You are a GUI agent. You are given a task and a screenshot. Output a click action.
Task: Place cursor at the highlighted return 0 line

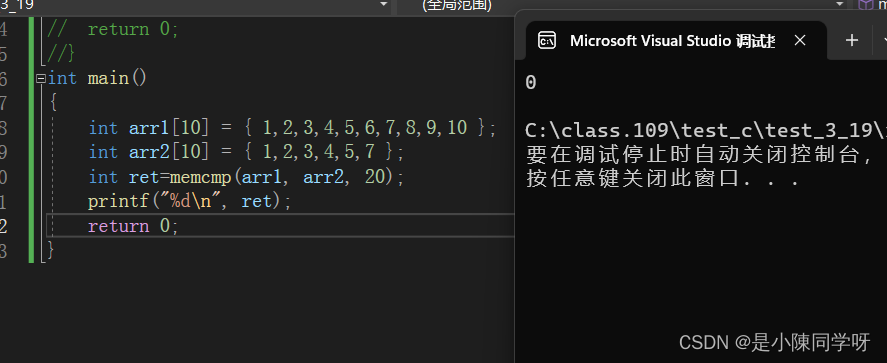(x=133, y=226)
